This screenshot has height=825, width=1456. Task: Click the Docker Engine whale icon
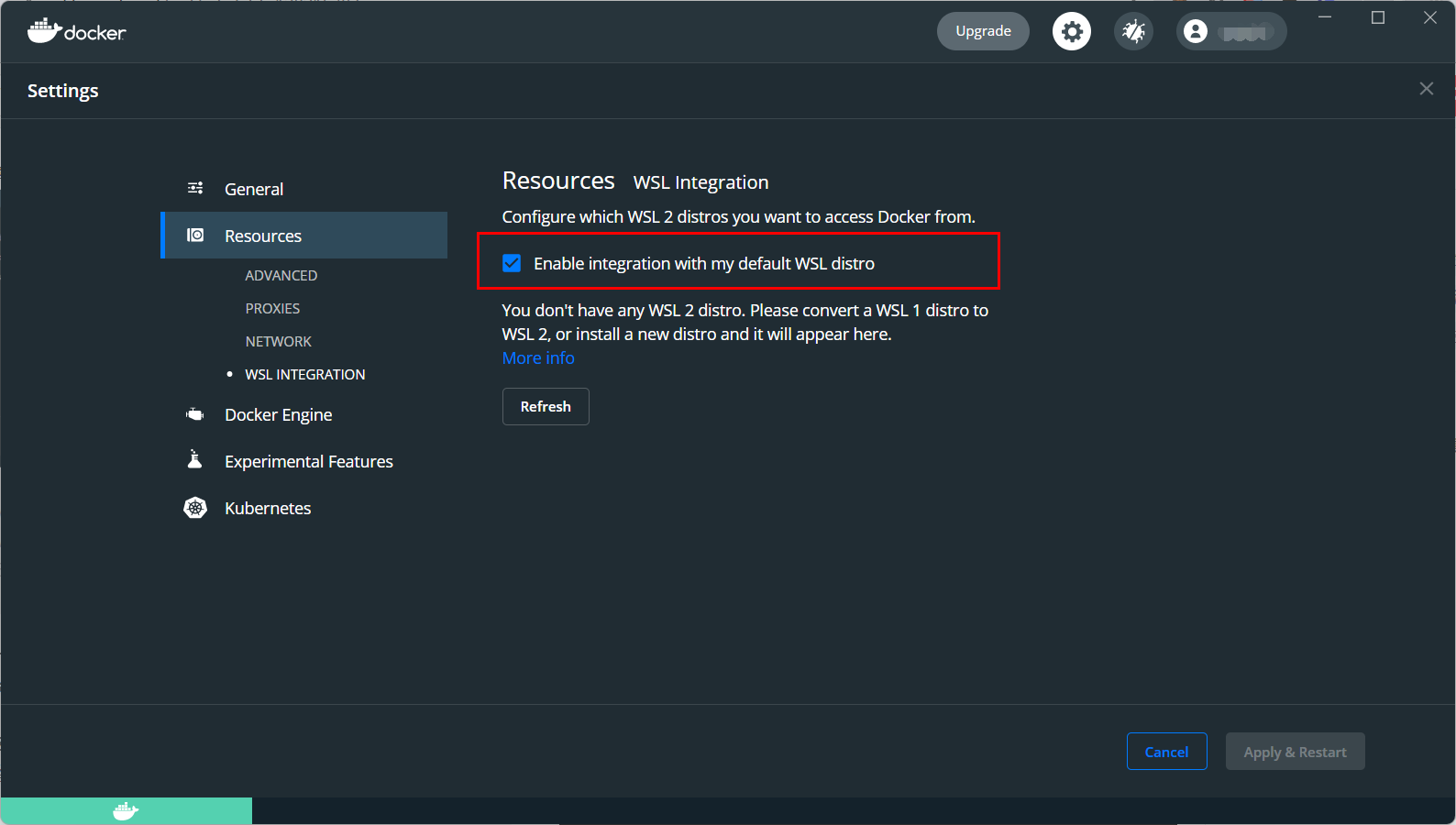tap(195, 414)
